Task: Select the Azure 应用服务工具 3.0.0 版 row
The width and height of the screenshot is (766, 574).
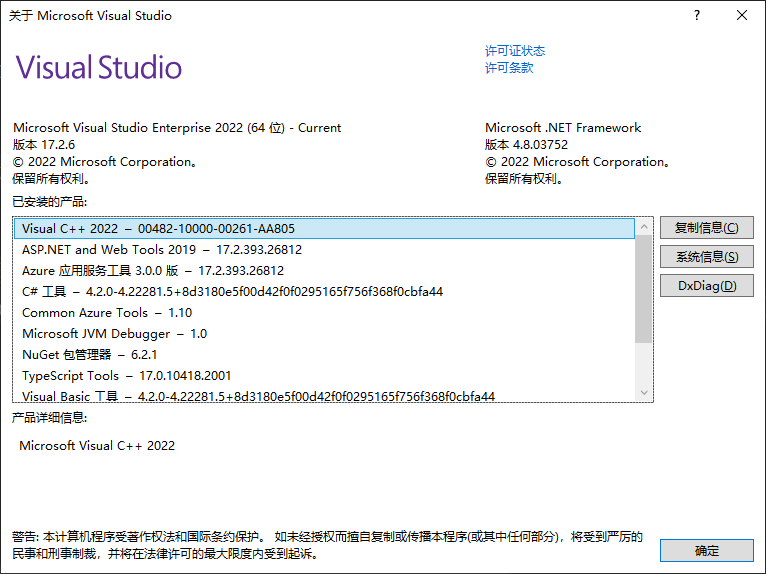Action: (x=324, y=271)
